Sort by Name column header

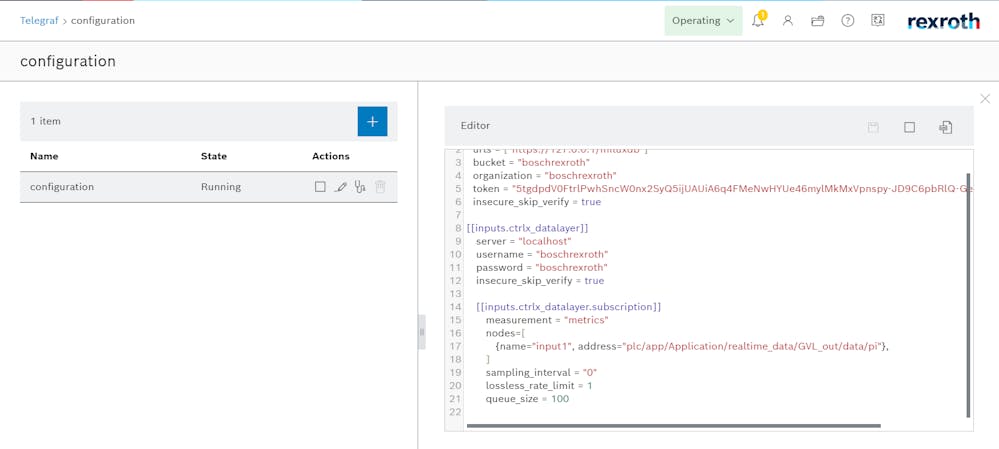44,156
